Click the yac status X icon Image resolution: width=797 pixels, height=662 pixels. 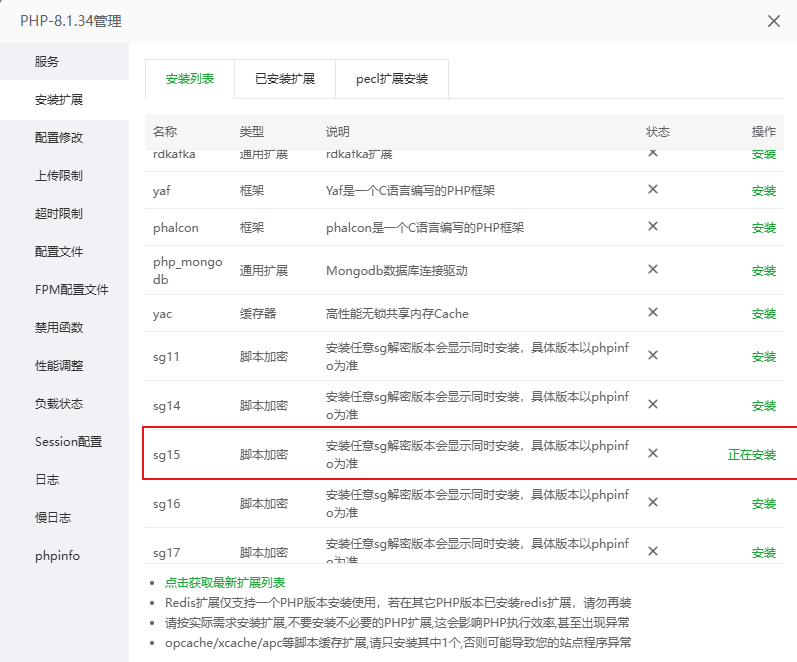(x=653, y=312)
